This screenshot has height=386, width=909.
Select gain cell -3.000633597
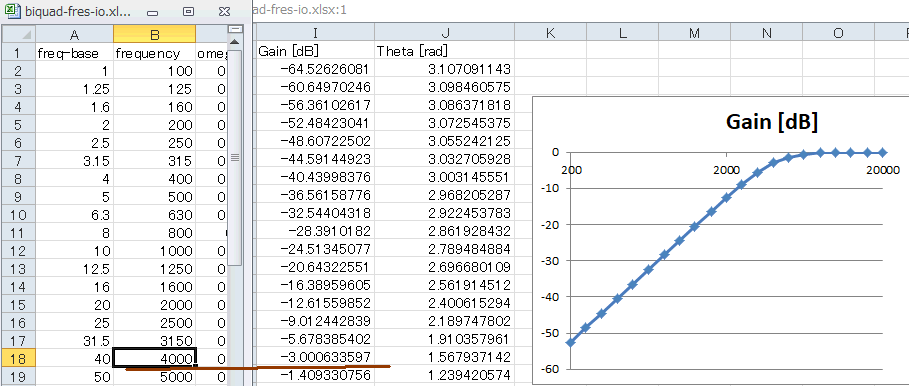(315, 356)
